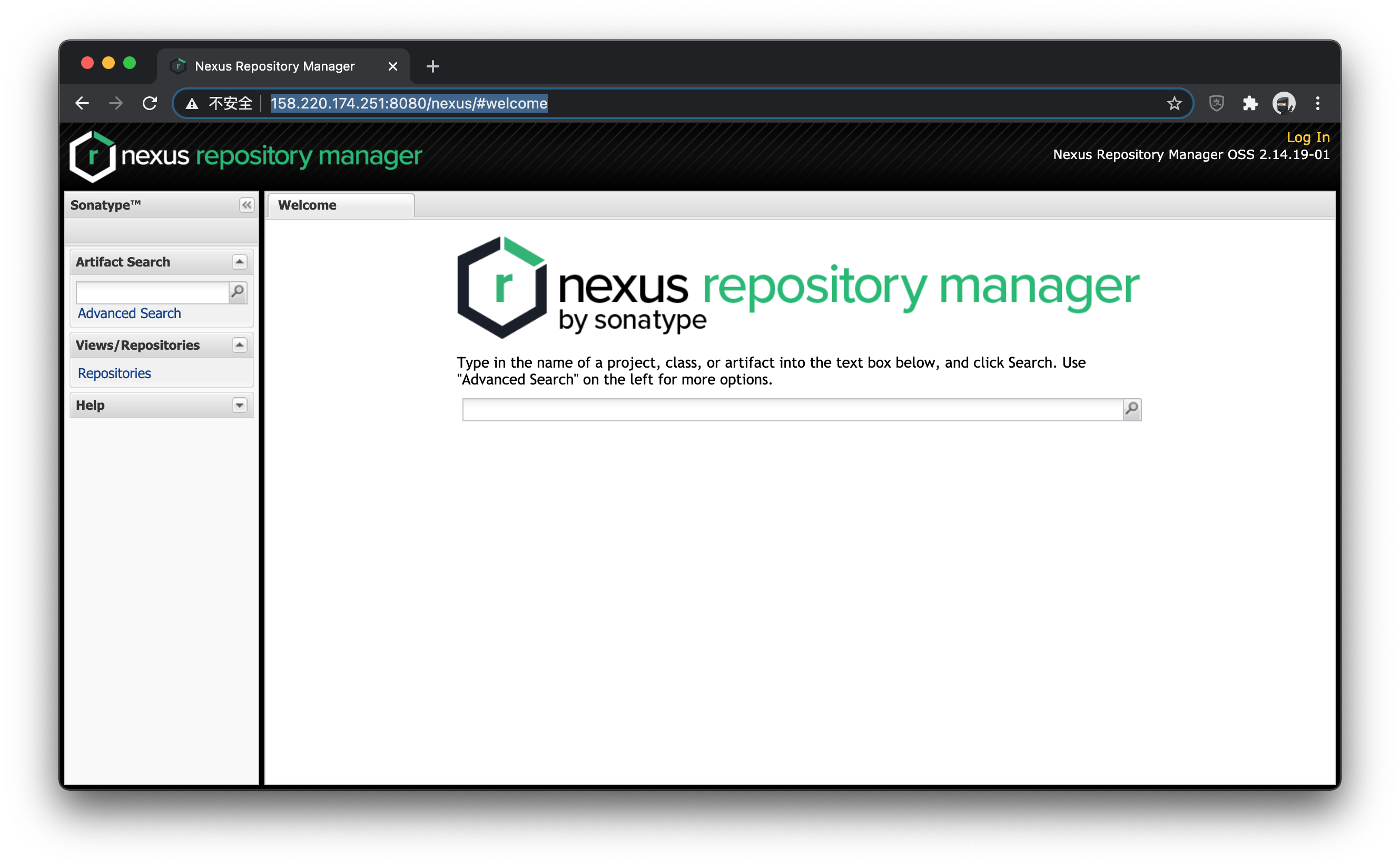Close the Nexus Repository Manager tab
The image size is (1400, 868).
(x=392, y=66)
